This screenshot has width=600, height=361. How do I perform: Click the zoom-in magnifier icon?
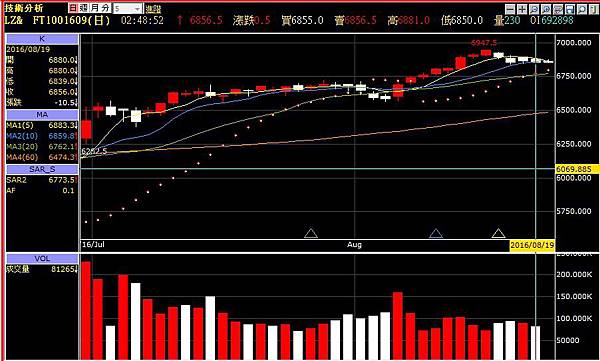click(546, 9)
